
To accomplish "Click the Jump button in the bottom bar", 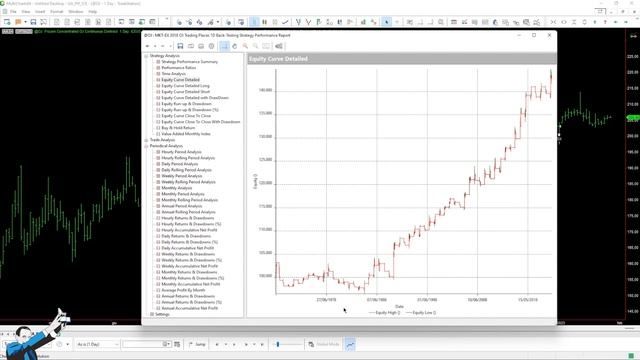I will point(198,344).
